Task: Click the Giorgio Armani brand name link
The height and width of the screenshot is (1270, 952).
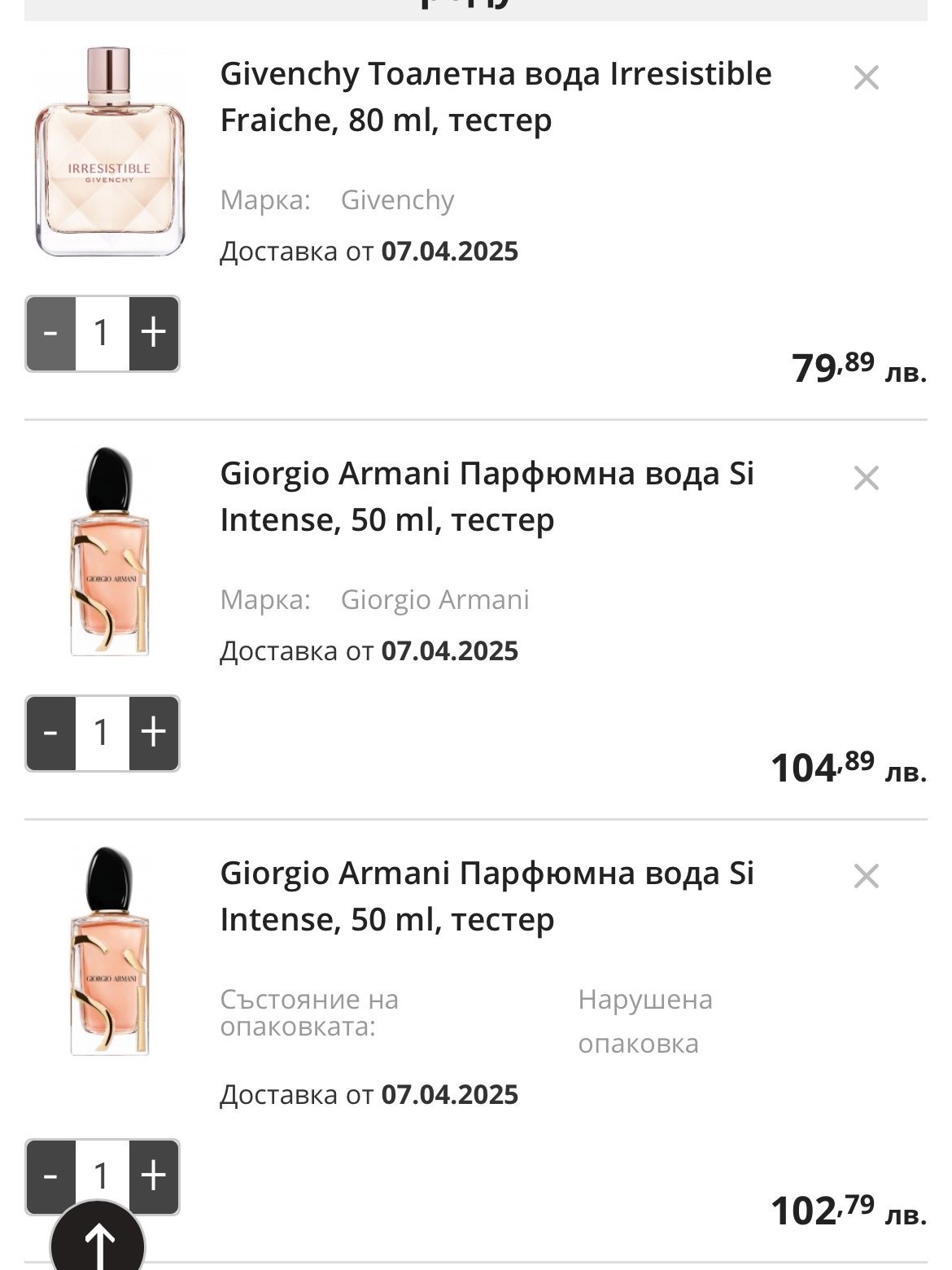Action: point(435,600)
